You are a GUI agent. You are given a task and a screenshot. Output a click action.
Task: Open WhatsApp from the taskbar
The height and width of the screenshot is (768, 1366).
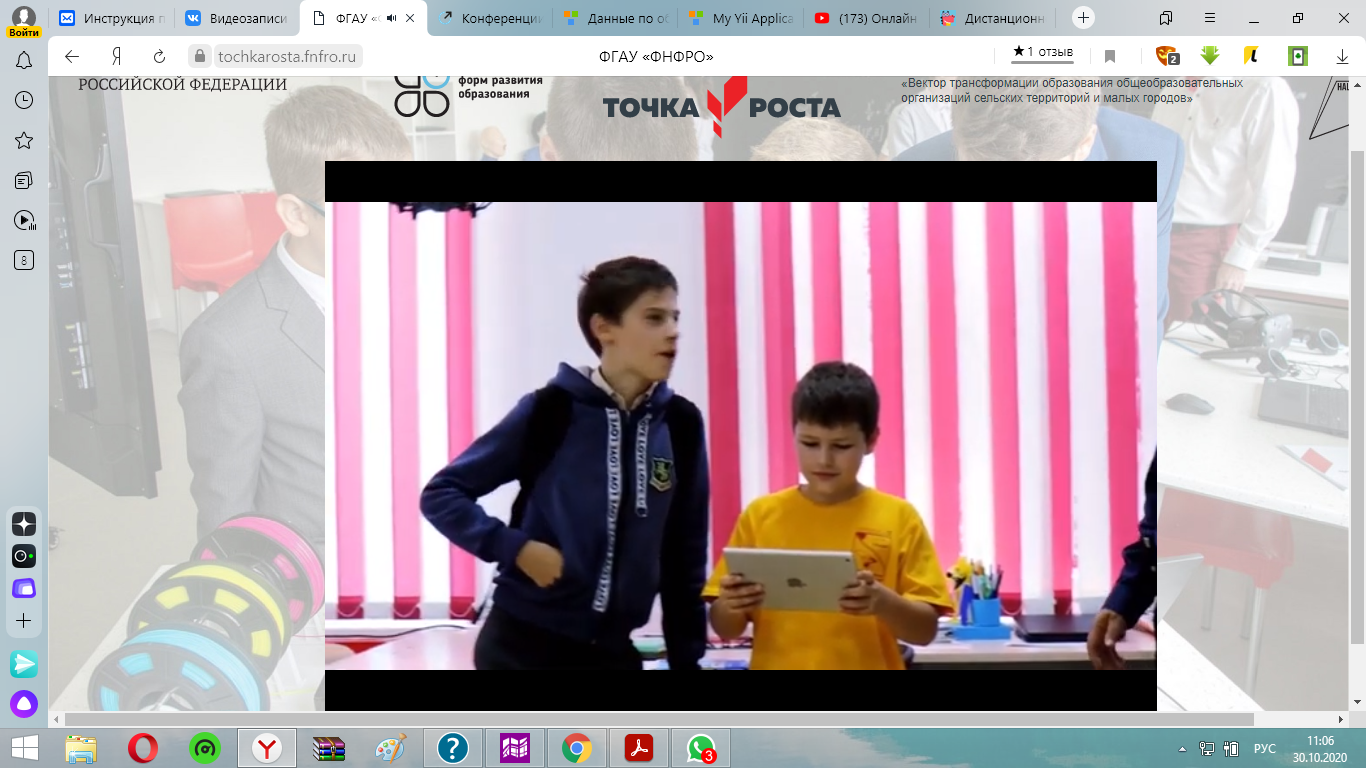click(x=701, y=748)
